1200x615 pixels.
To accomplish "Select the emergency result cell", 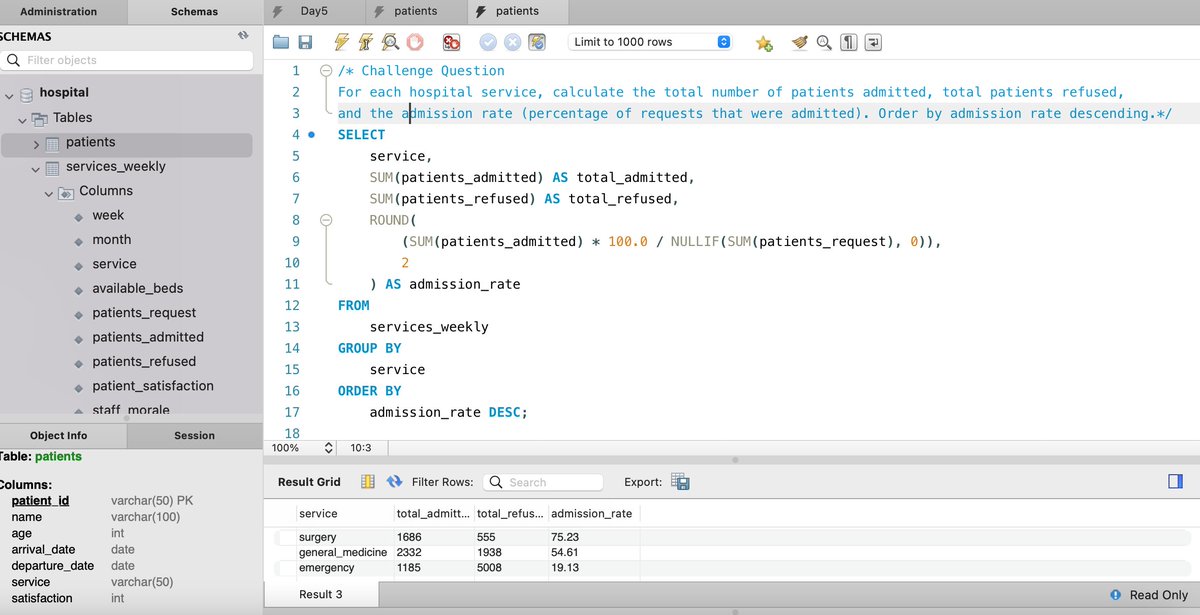I will click(344, 568).
